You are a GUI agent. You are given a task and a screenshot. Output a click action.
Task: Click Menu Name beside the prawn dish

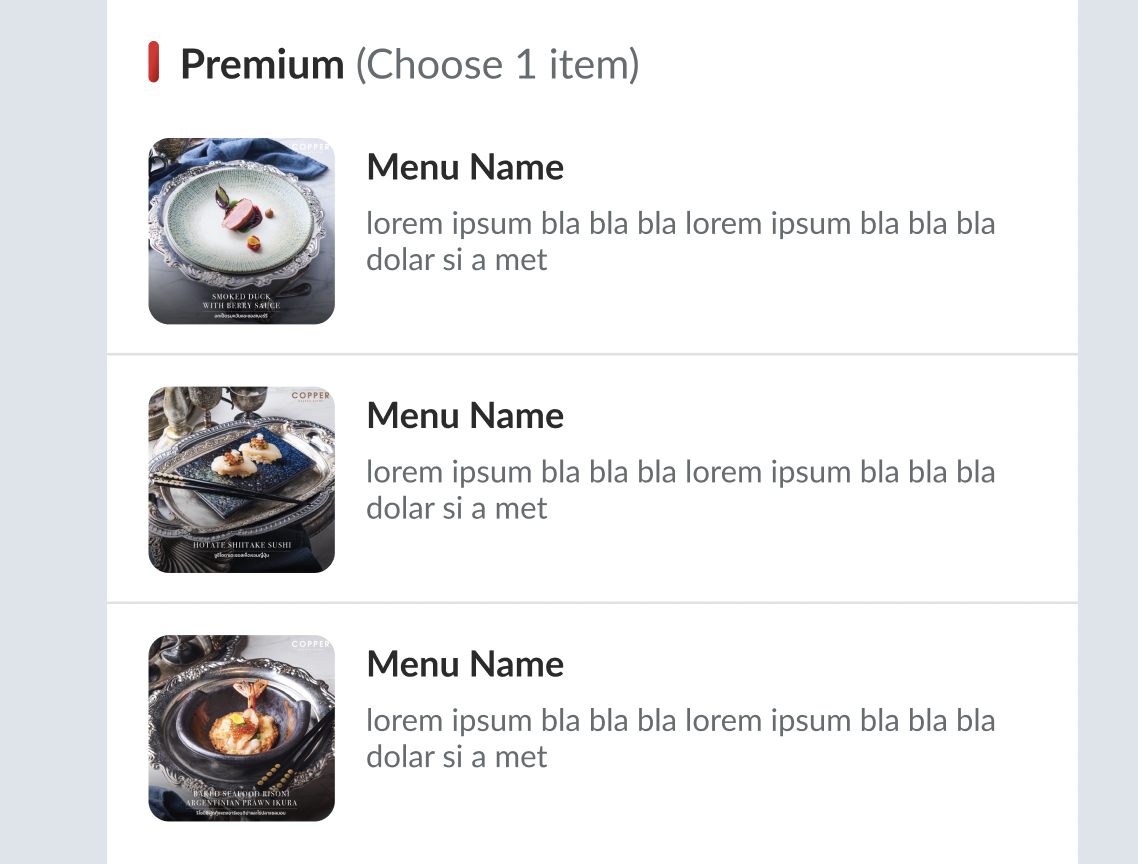click(465, 664)
